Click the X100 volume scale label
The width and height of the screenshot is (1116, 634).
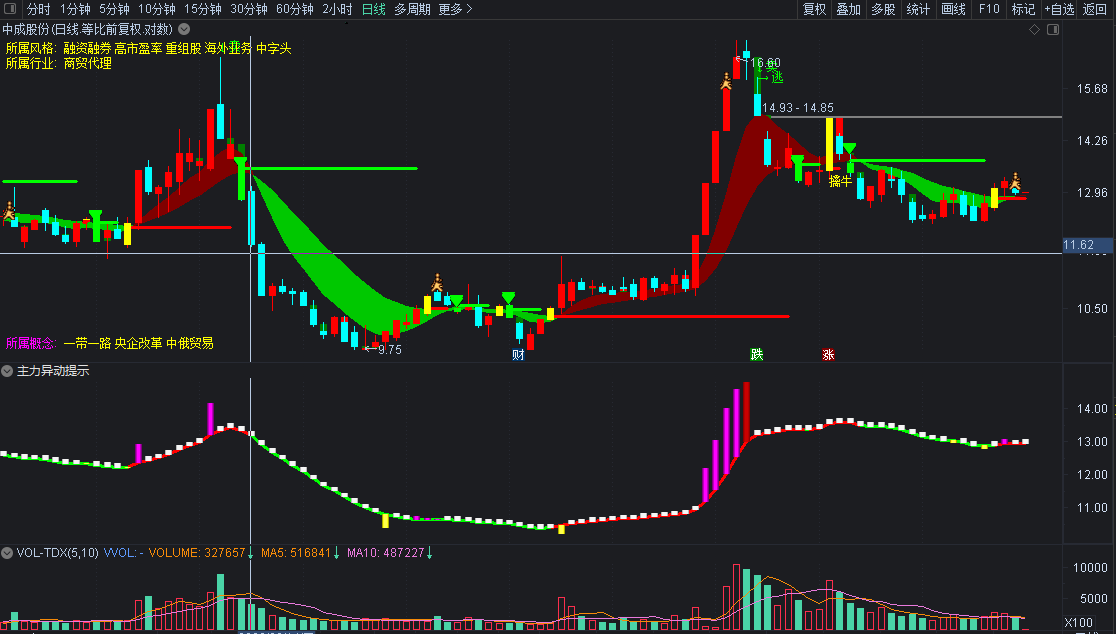[1079, 623]
